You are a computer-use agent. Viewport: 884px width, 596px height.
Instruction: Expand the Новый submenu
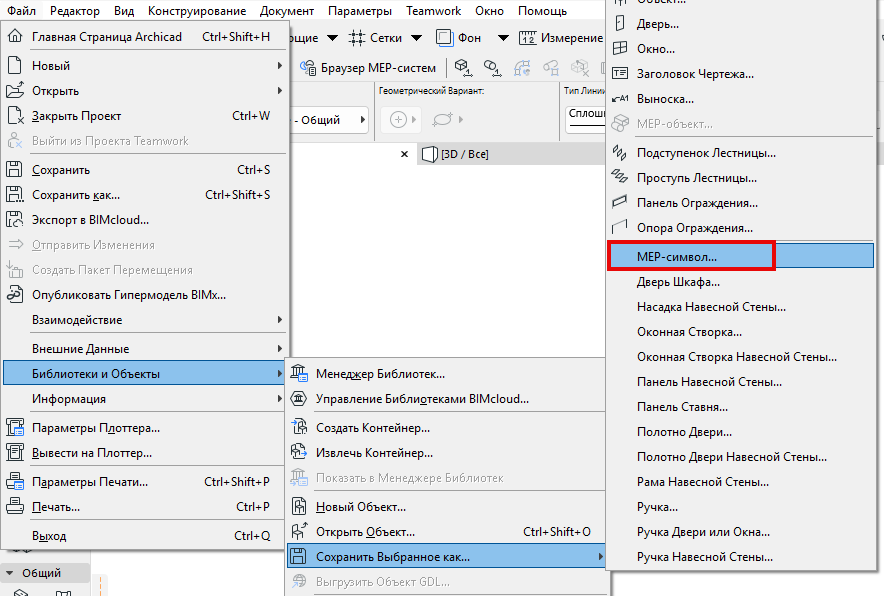280,65
